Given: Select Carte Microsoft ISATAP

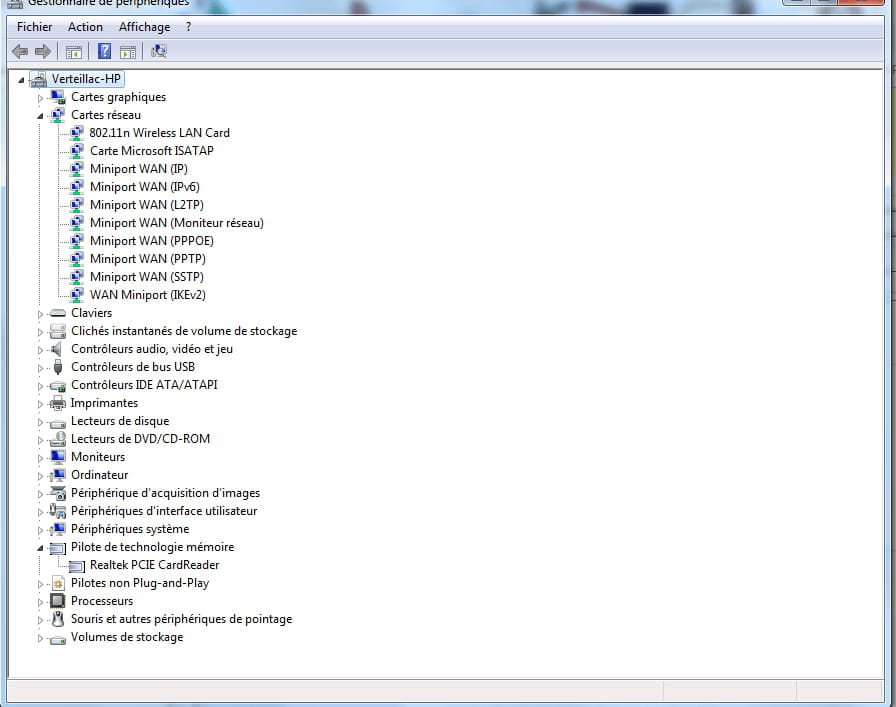Looking at the screenshot, I should pos(151,151).
